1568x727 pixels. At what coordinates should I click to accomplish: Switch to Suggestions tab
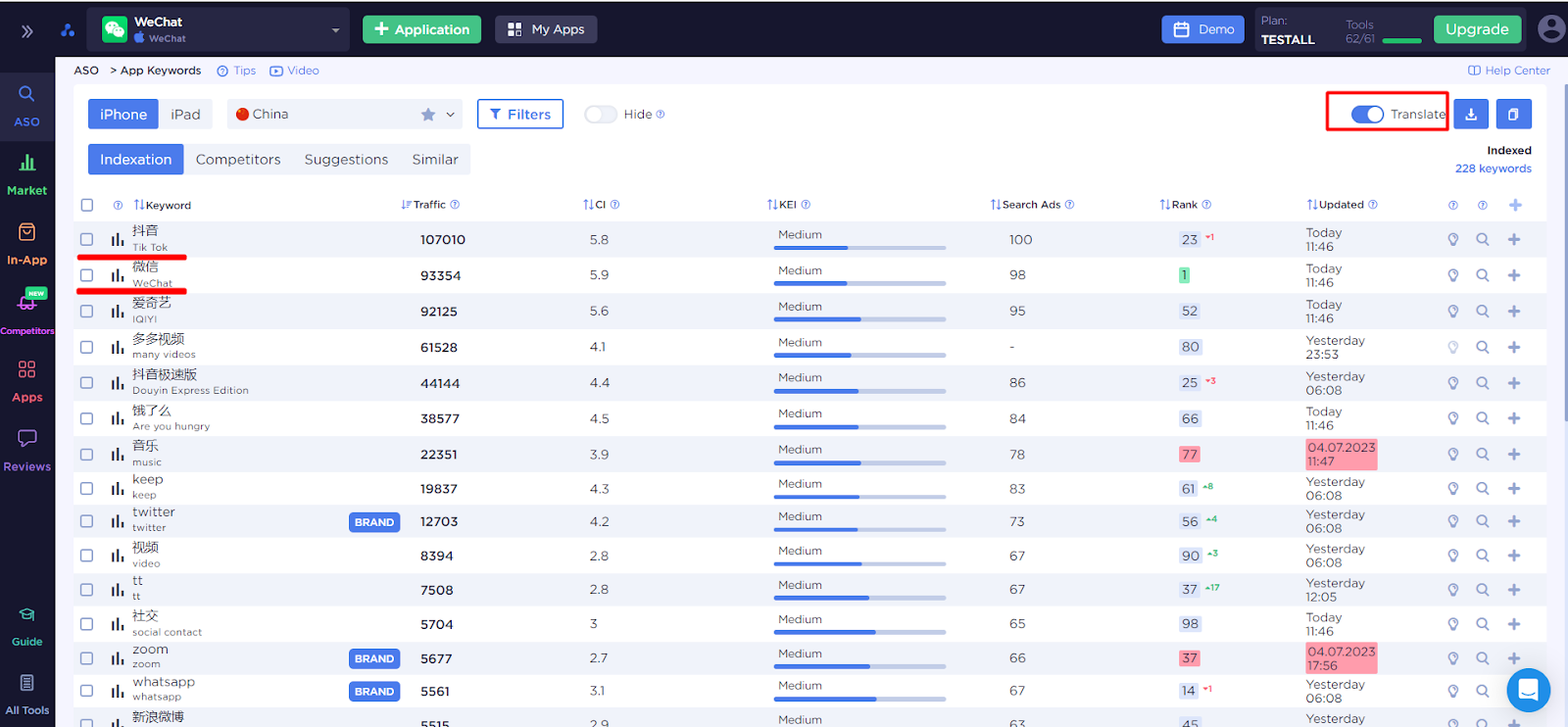[346, 160]
